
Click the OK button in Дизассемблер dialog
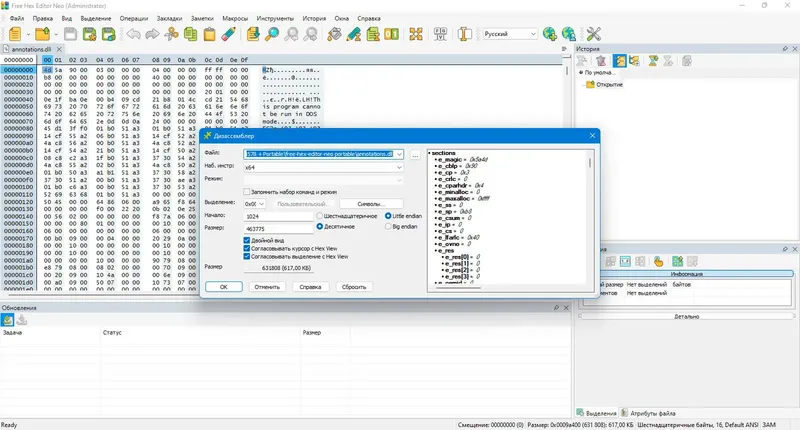223,287
